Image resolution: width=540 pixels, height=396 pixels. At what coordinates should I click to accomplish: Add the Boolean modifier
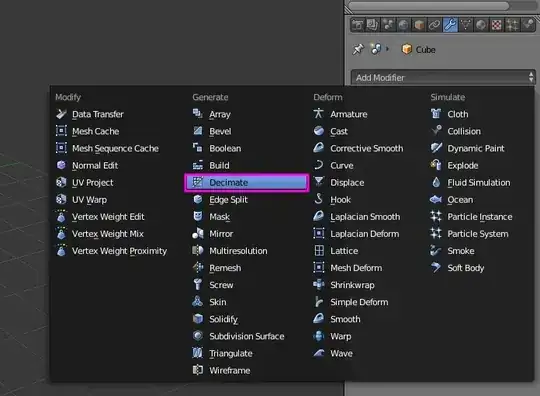tap(217, 148)
